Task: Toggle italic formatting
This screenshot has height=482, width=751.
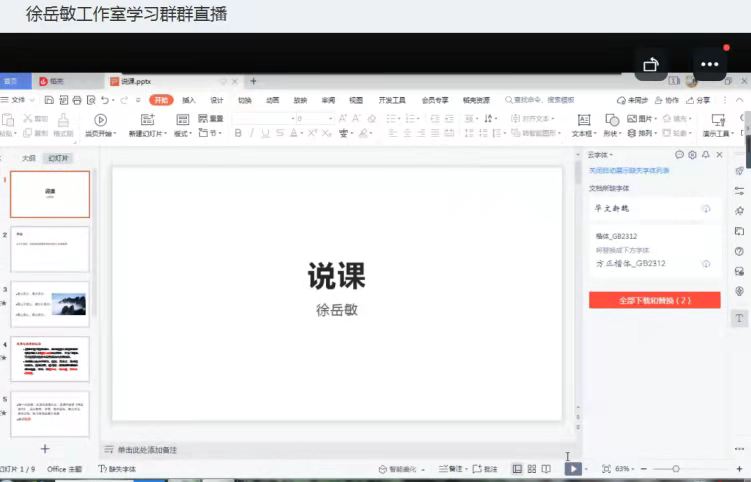Action: [252, 133]
